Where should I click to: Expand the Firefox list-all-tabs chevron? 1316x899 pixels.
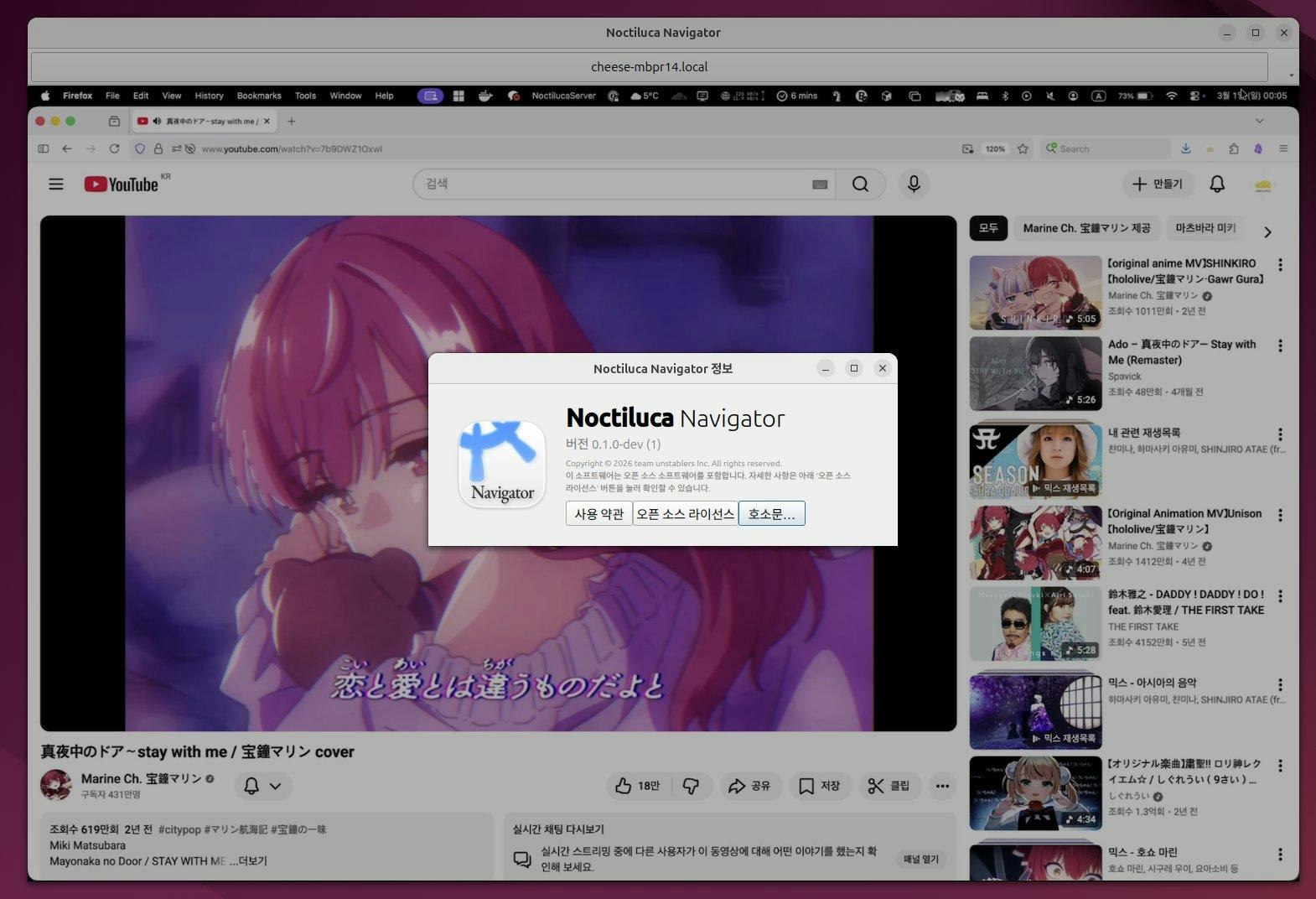pyautogui.click(x=1259, y=121)
